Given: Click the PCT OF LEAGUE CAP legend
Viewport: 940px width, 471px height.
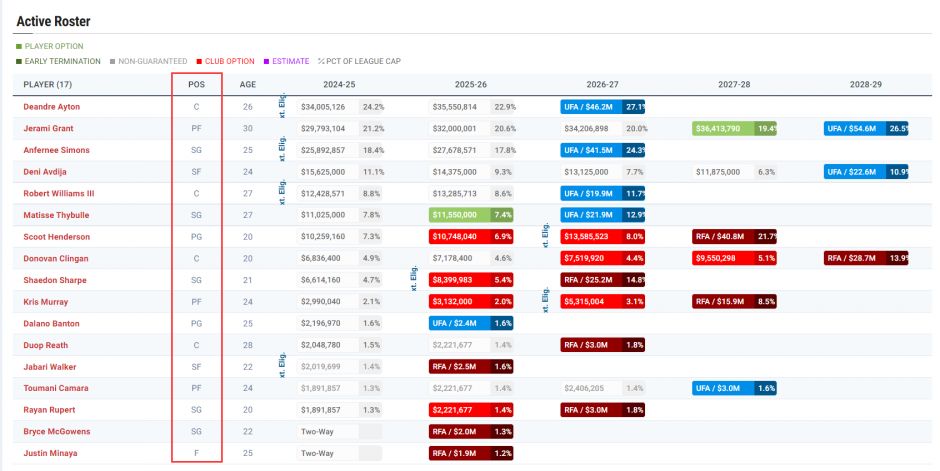Looking at the screenshot, I should pyautogui.click(x=359, y=61).
